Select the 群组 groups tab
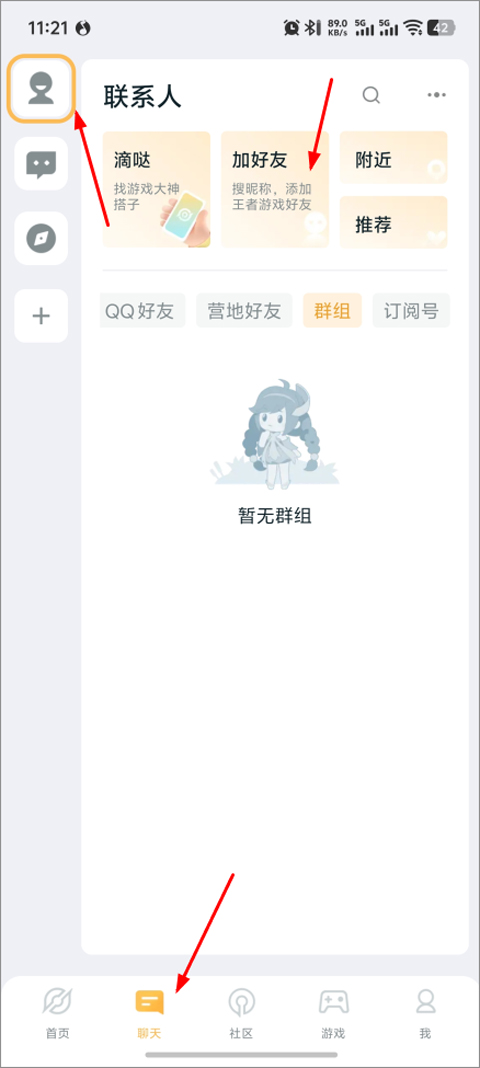 click(x=332, y=311)
